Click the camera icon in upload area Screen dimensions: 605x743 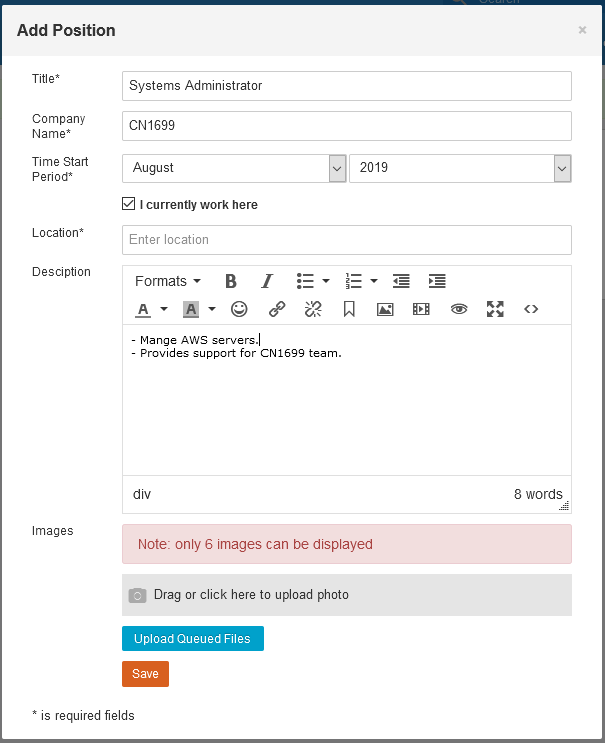coord(137,595)
